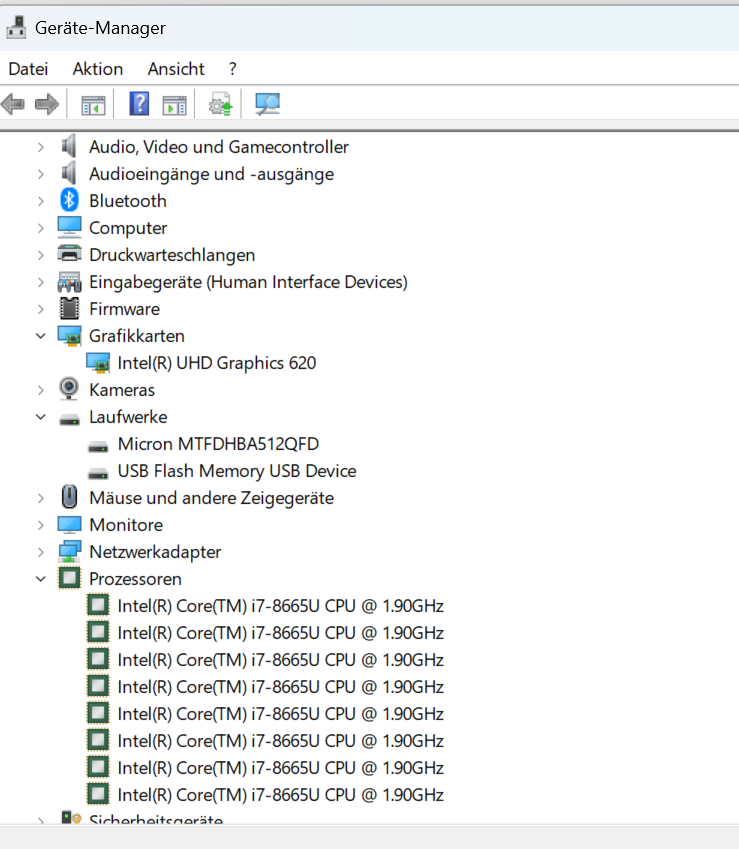The height and width of the screenshot is (849, 739).
Task: Click the Monitore category icon
Action: tap(69, 525)
